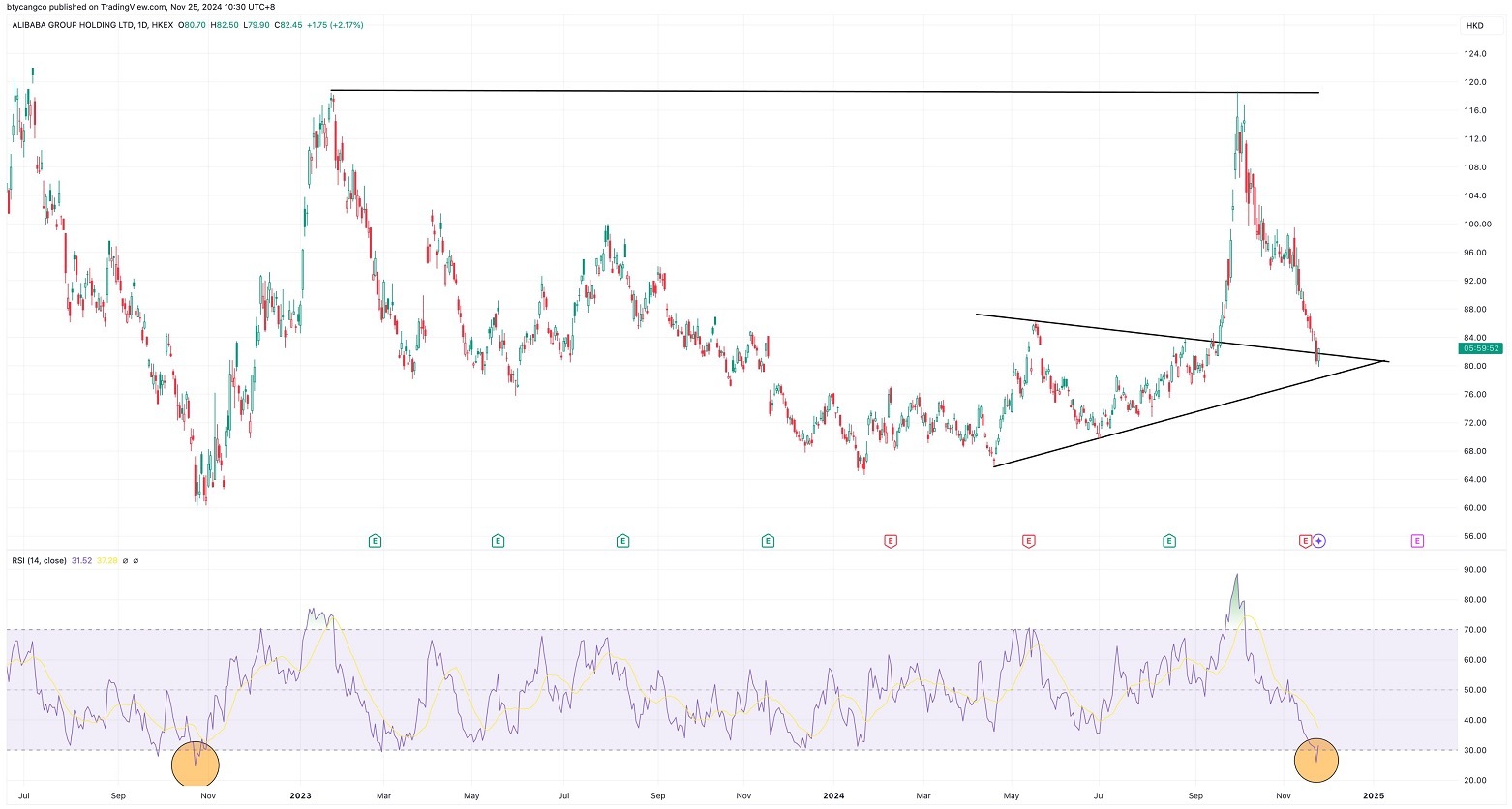
Task: Open the purple upcoming earnings marker near 2025
Action: tap(1417, 541)
